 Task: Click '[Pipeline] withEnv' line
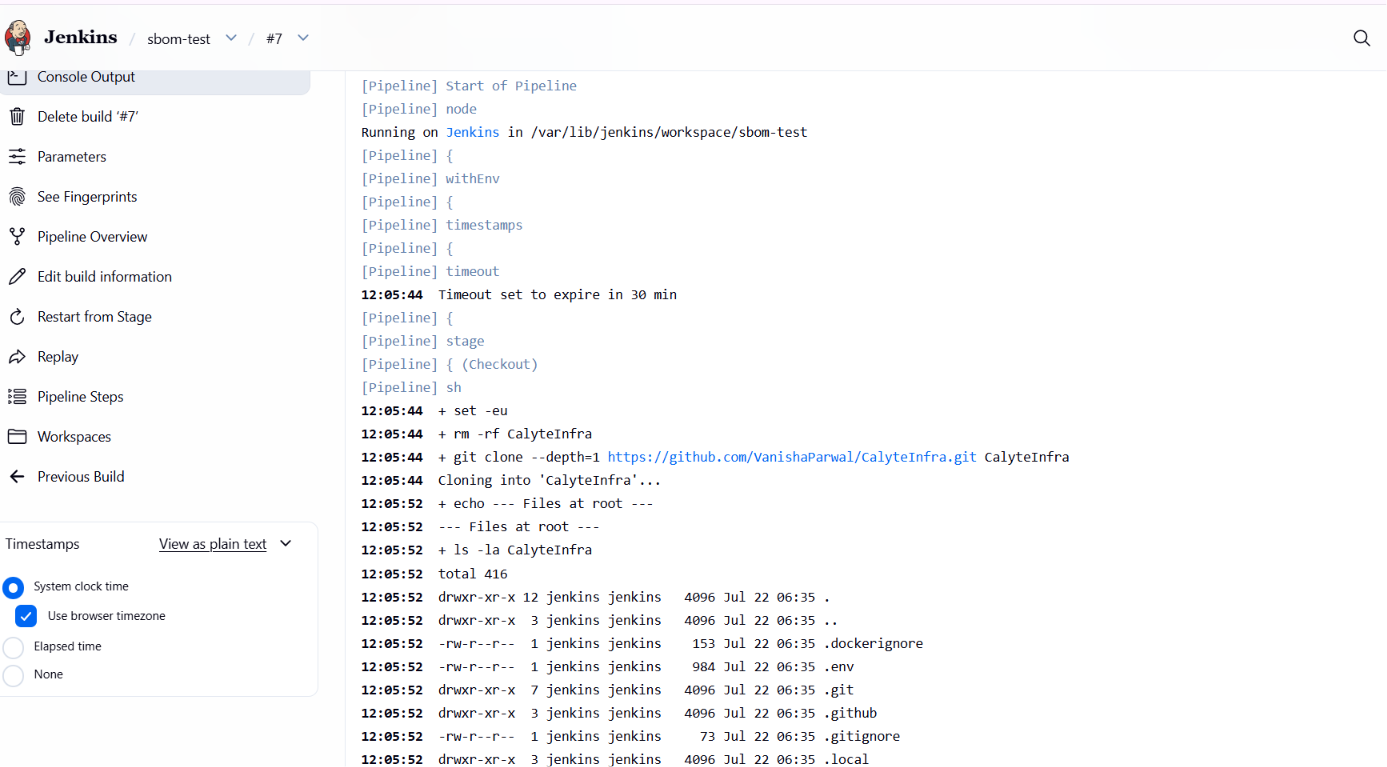pos(430,179)
